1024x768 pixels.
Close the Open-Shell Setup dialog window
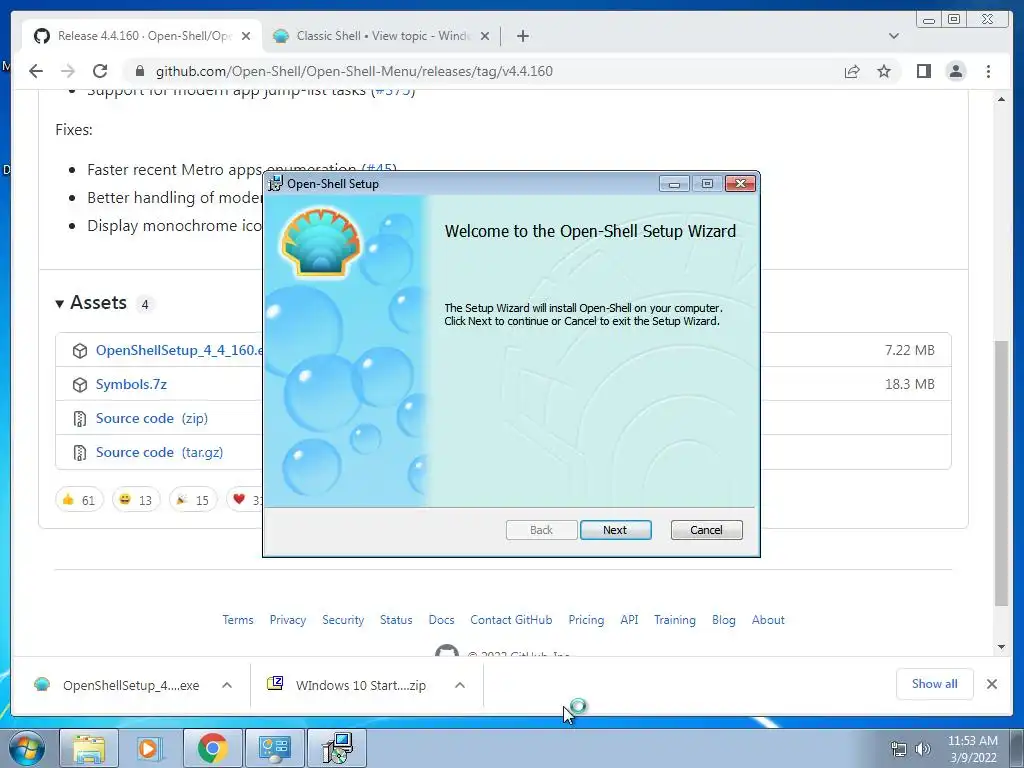tap(741, 184)
